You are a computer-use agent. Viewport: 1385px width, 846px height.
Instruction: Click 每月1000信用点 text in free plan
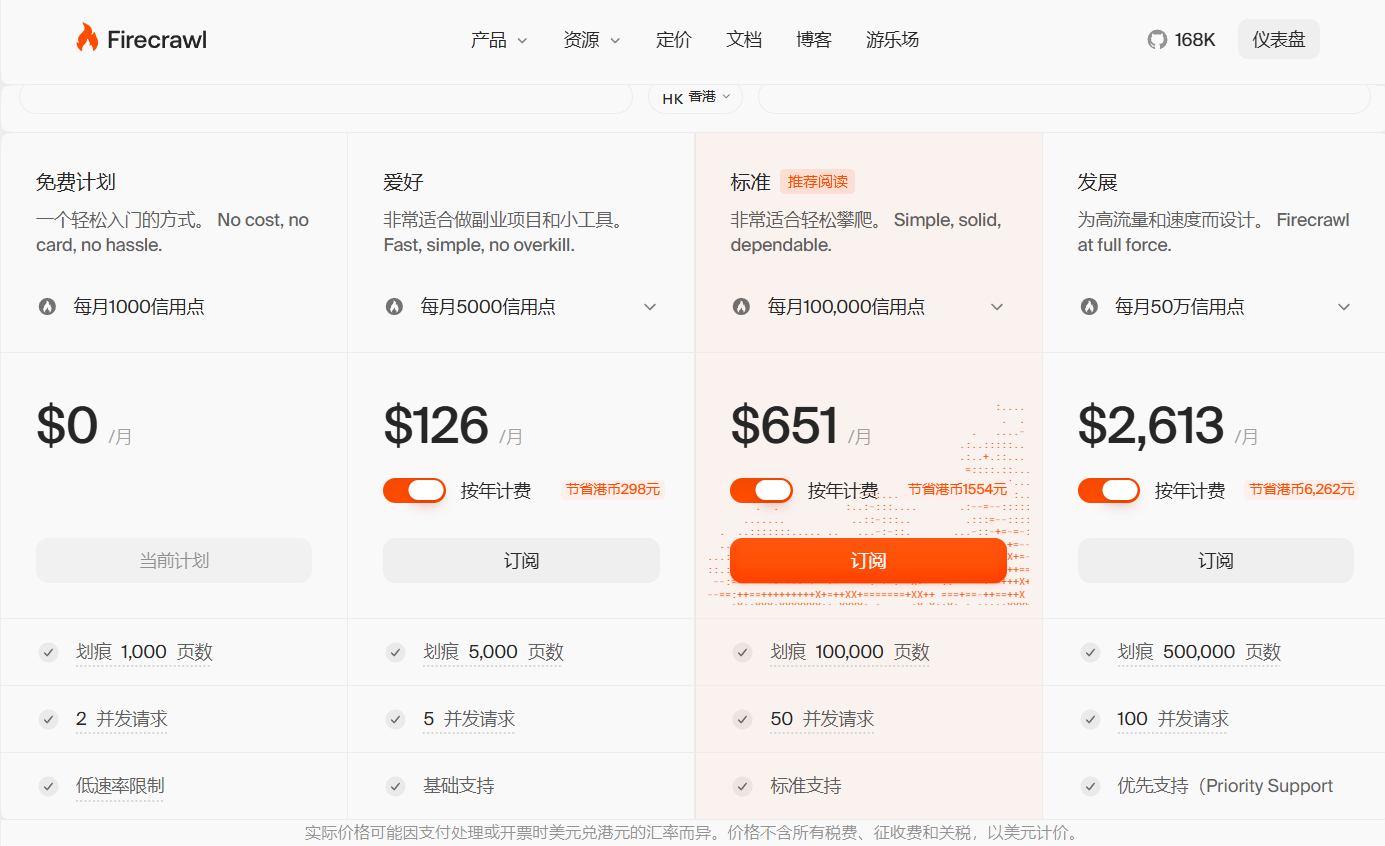pos(139,307)
